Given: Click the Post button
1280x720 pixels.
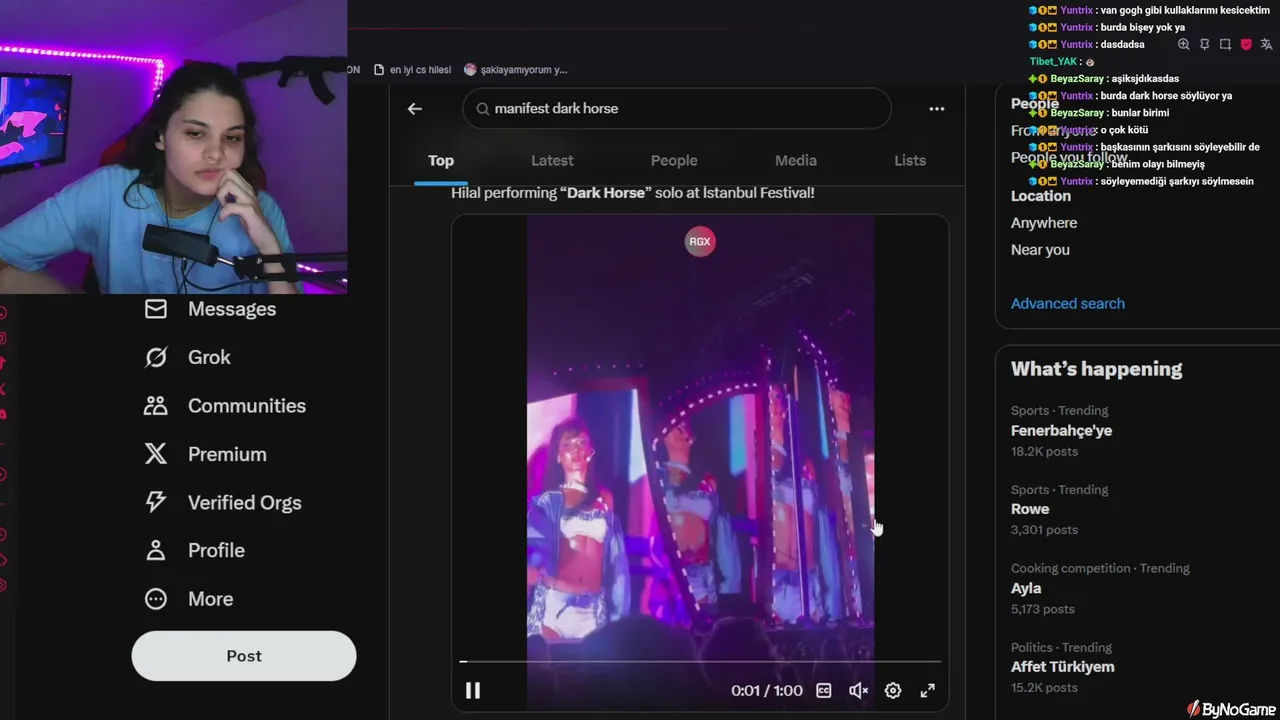Looking at the screenshot, I should tap(244, 656).
